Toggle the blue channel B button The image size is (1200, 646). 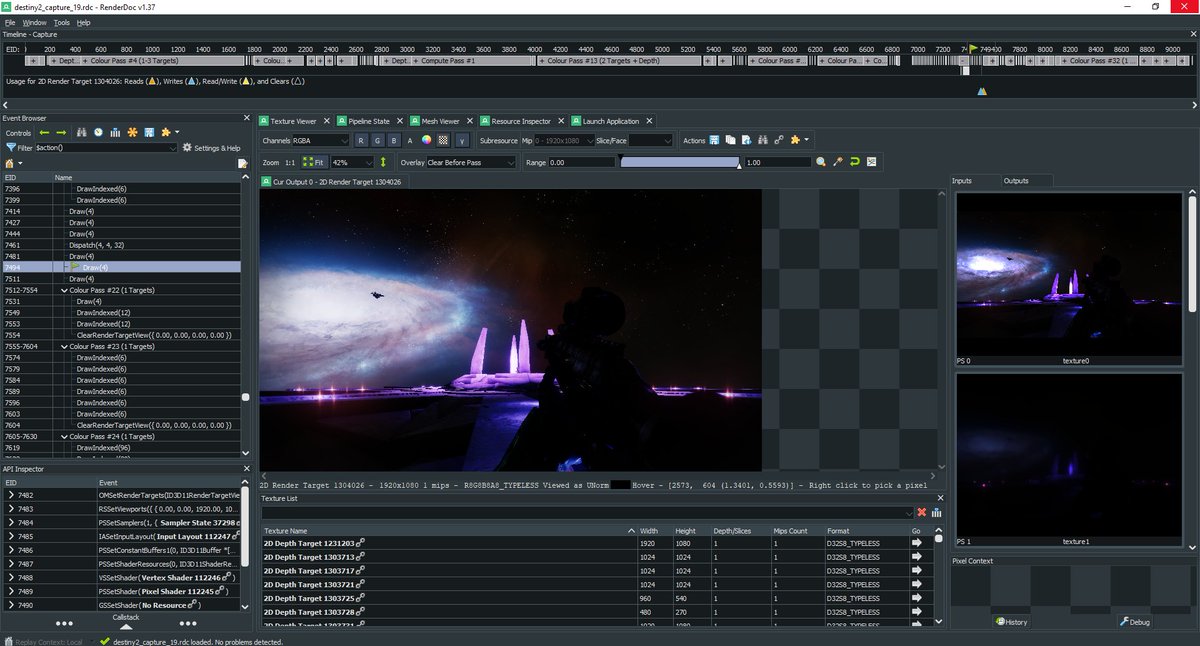coord(394,140)
